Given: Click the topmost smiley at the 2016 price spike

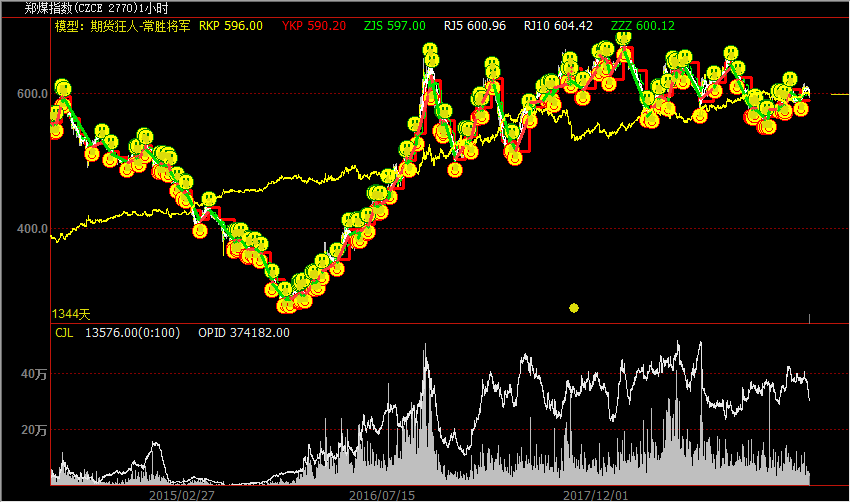Looking at the screenshot, I should [429, 51].
